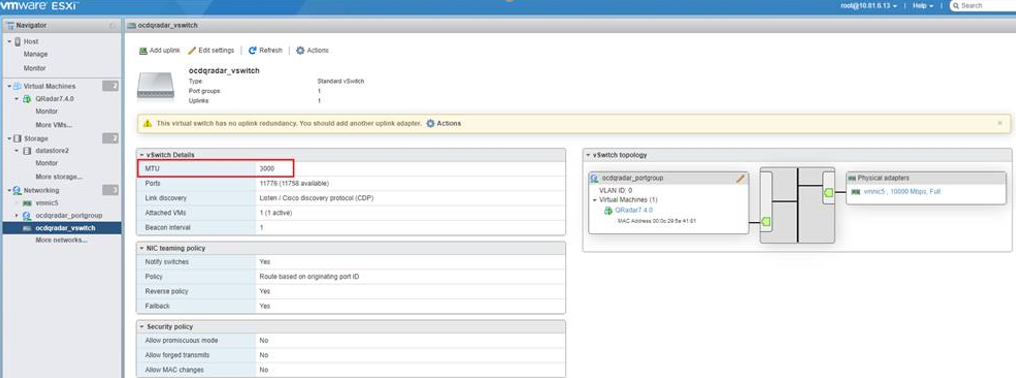Click Add uplink in the toolbar
This screenshot has width=1016, height=378.
[159, 51]
